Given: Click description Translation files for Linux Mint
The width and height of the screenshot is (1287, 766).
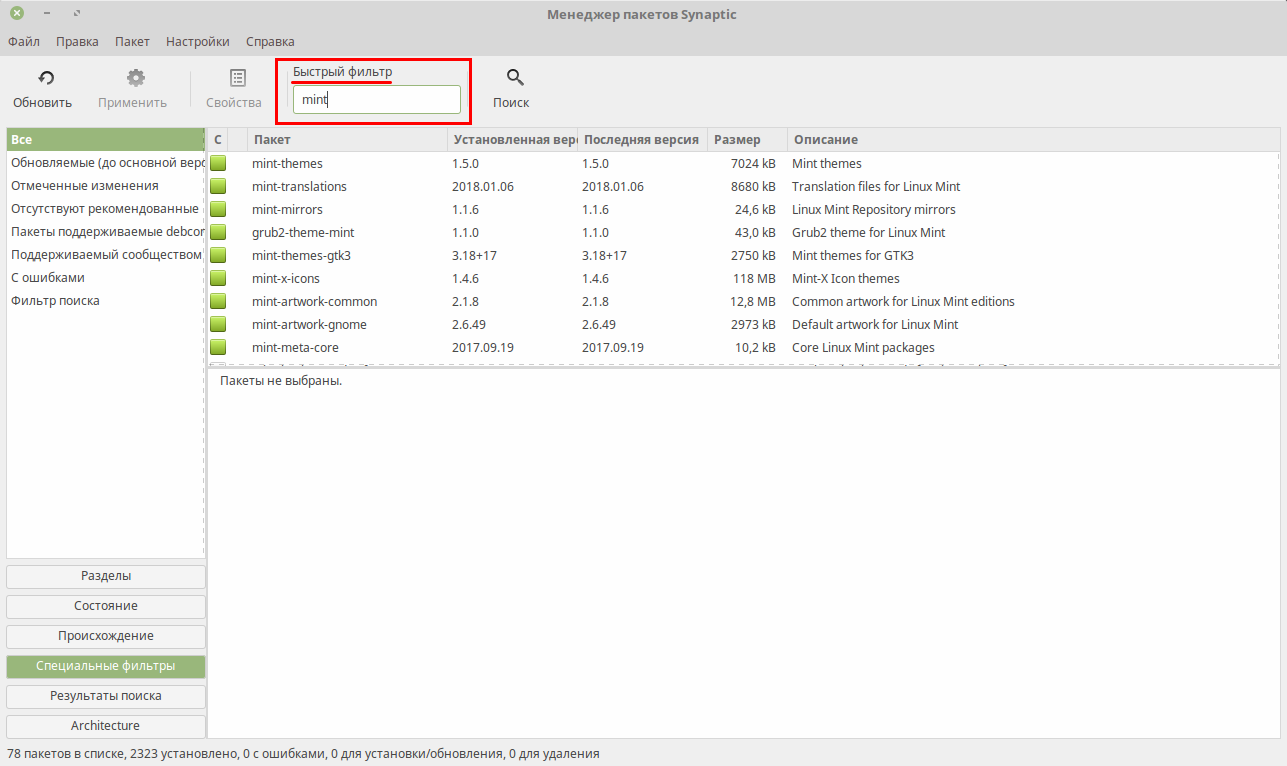Looking at the screenshot, I should [x=876, y=186].
